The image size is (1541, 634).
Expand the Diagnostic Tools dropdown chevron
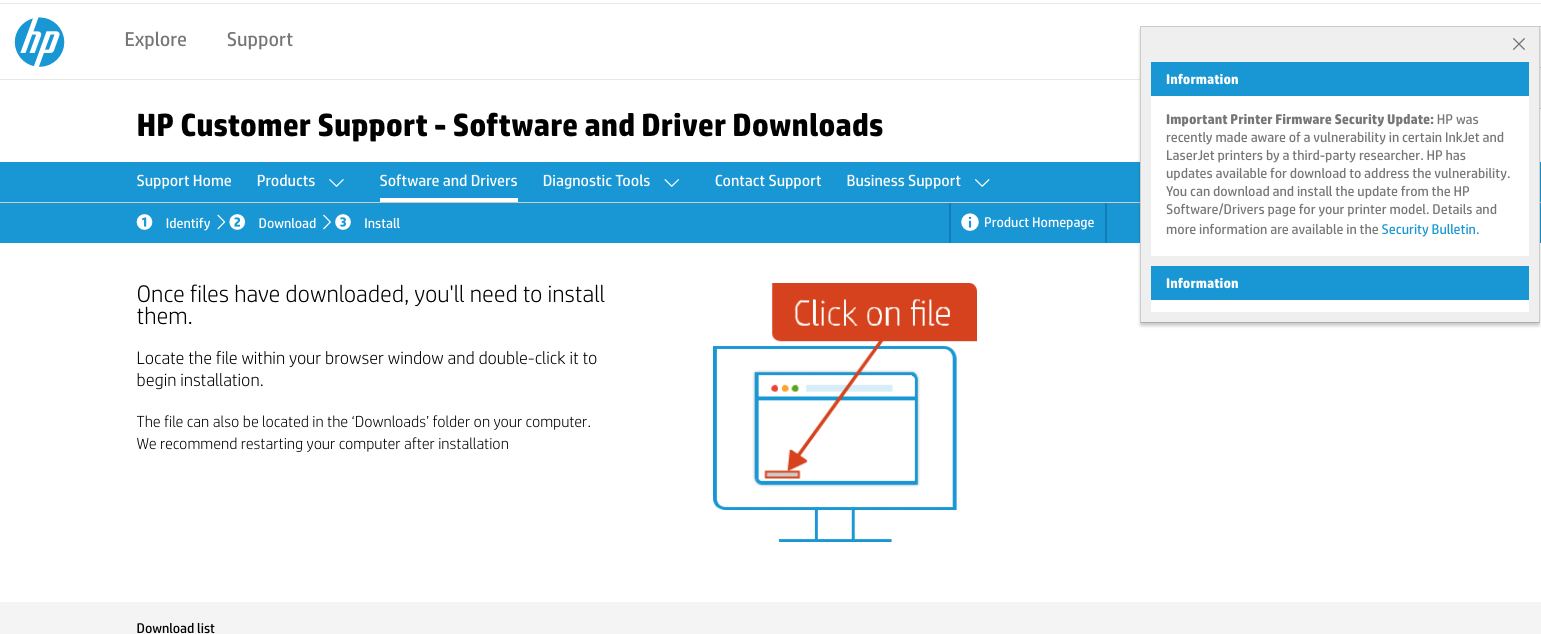click(672, 182)
